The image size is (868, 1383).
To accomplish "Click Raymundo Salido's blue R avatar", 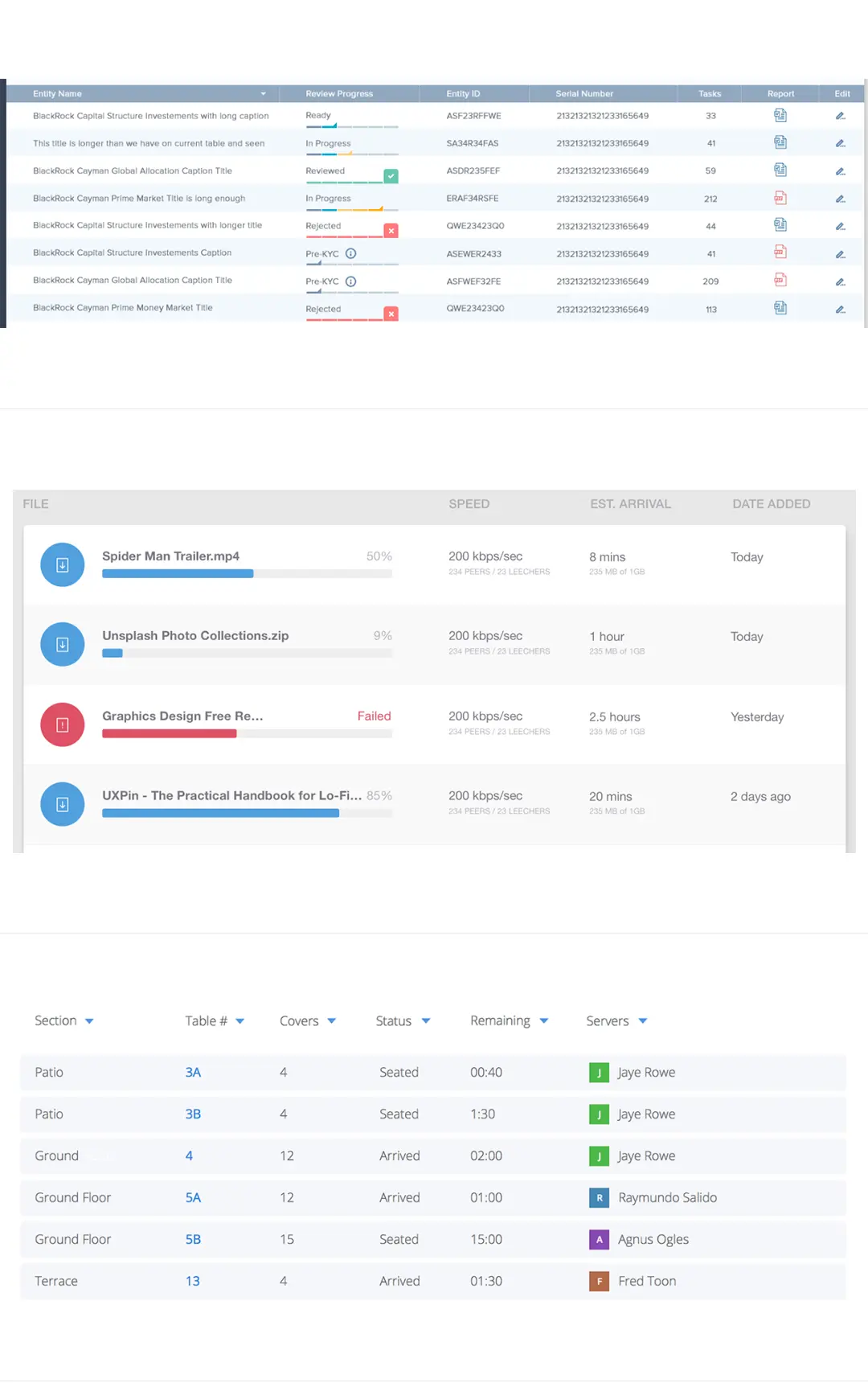I will pyautogui.click(x=600, y=1198).
